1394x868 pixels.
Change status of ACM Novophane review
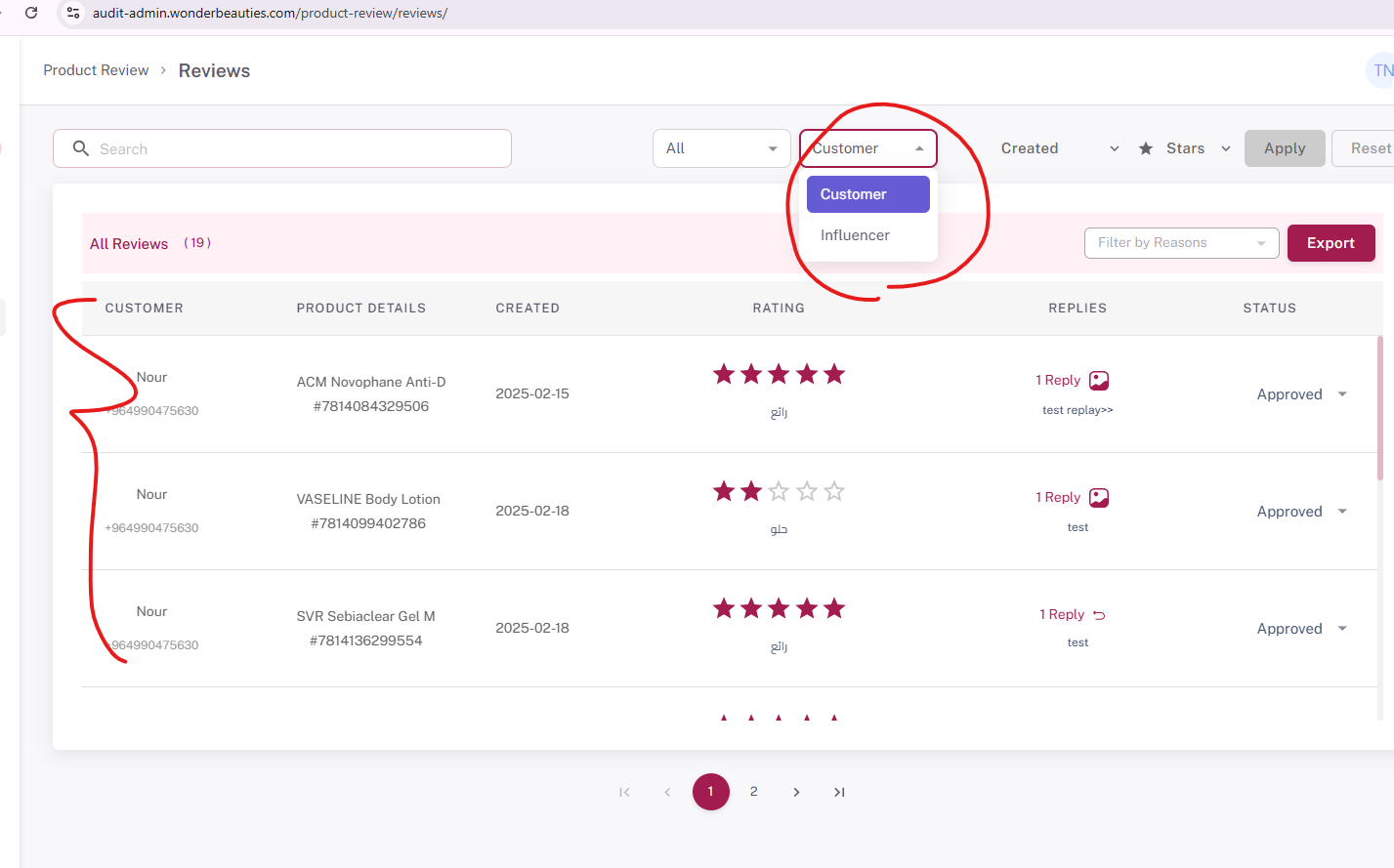(x=1301, y=394)
